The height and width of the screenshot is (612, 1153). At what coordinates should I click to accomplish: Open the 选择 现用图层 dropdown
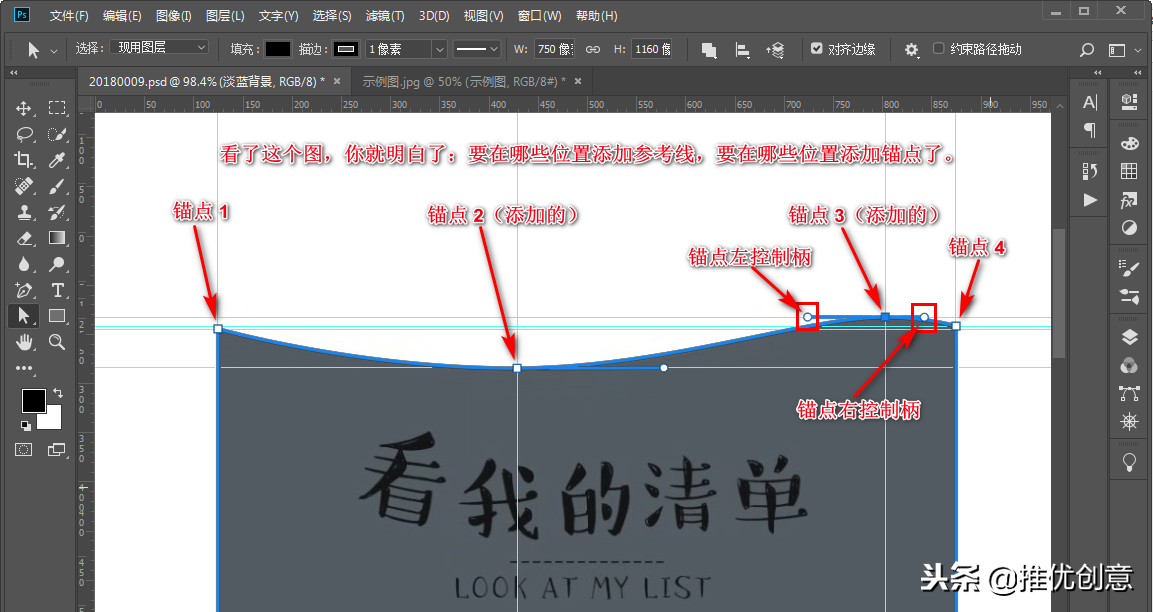[160, 48]
